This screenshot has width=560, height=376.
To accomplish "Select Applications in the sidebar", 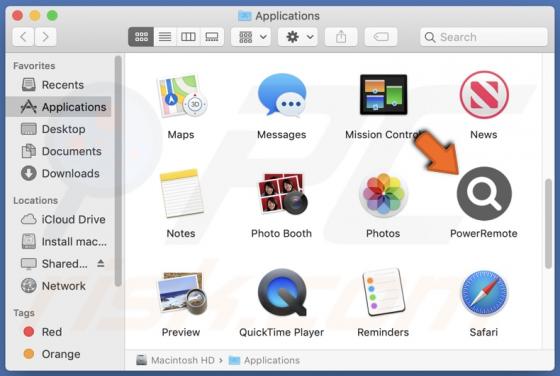I will [59, 107].
